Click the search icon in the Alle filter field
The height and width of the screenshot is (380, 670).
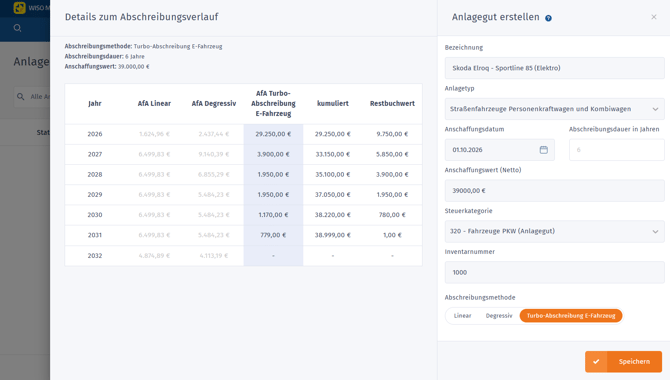21,97
